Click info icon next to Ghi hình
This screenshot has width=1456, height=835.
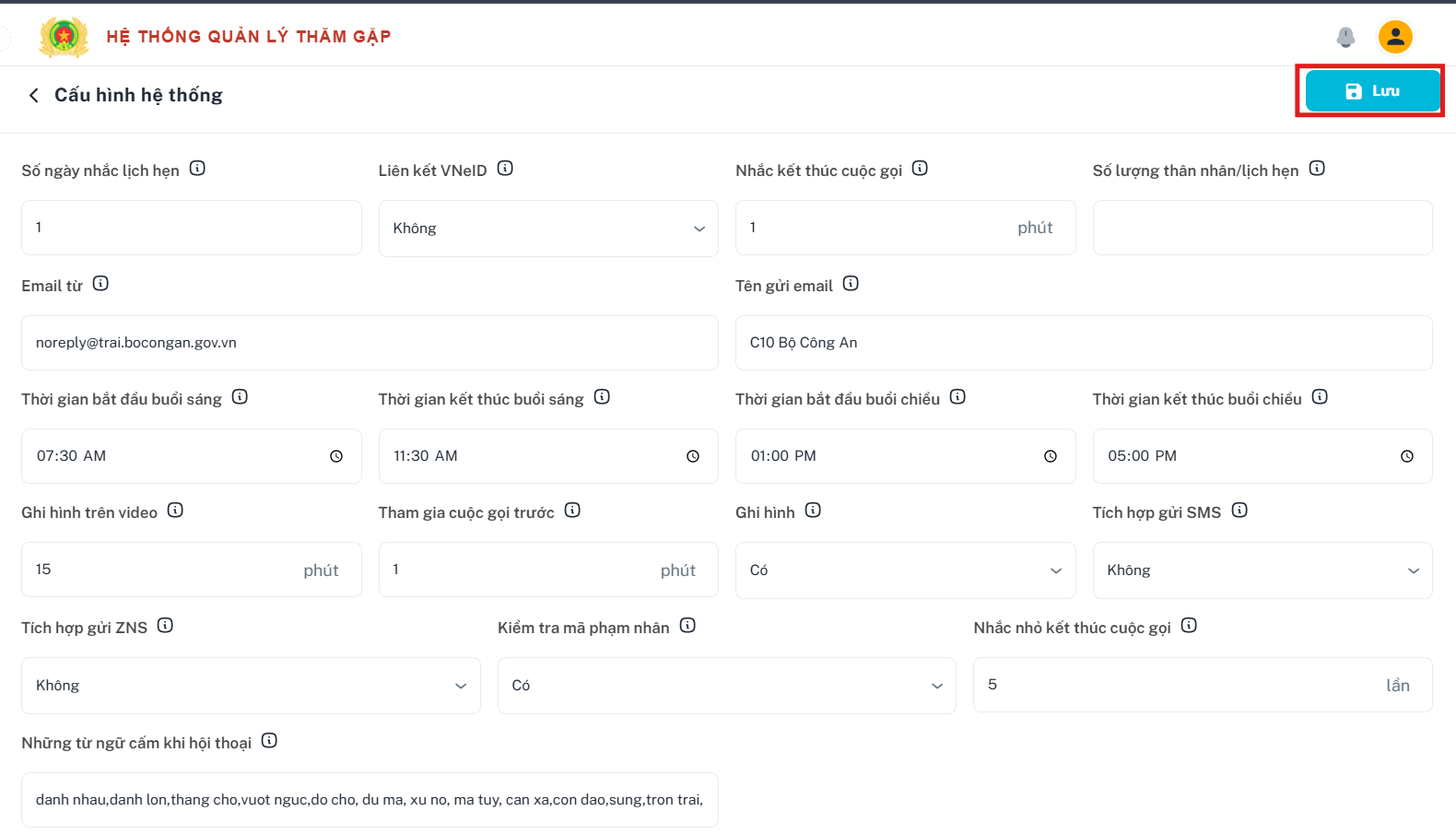coord(813,511)
